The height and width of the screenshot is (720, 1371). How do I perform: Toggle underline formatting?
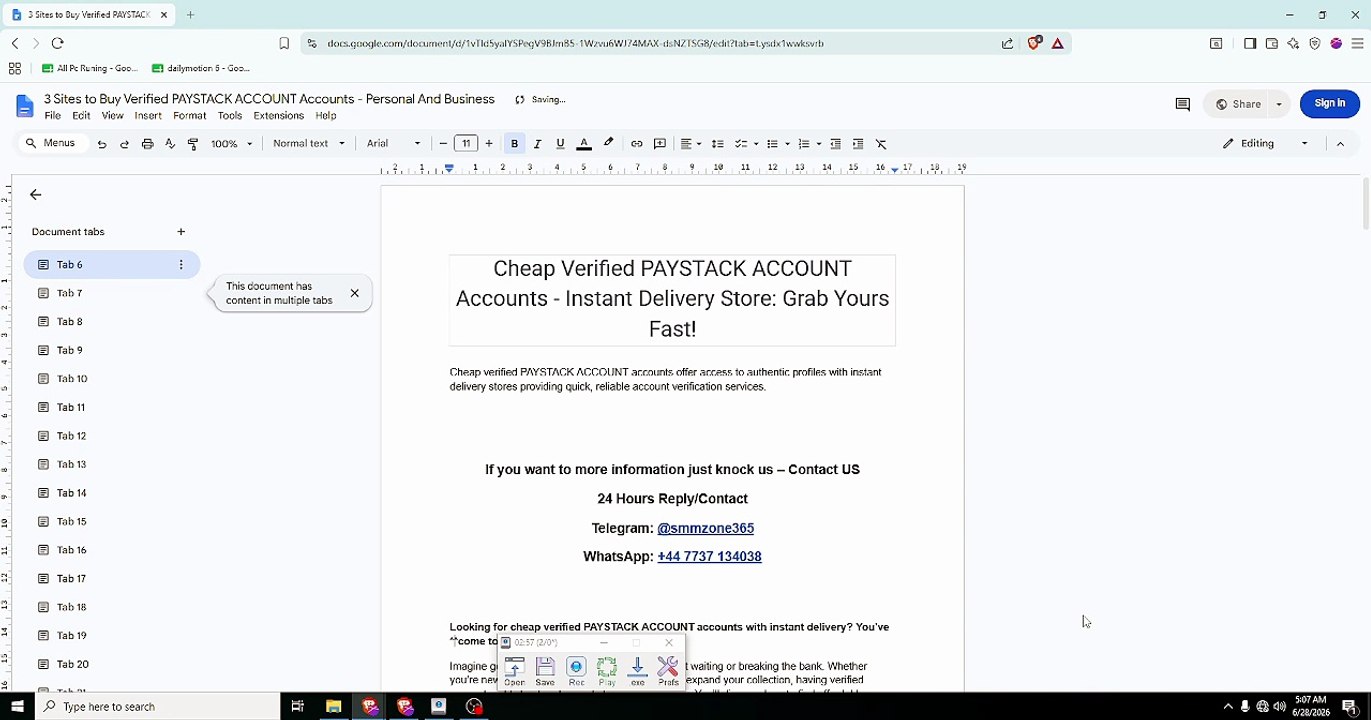(560, 144)
